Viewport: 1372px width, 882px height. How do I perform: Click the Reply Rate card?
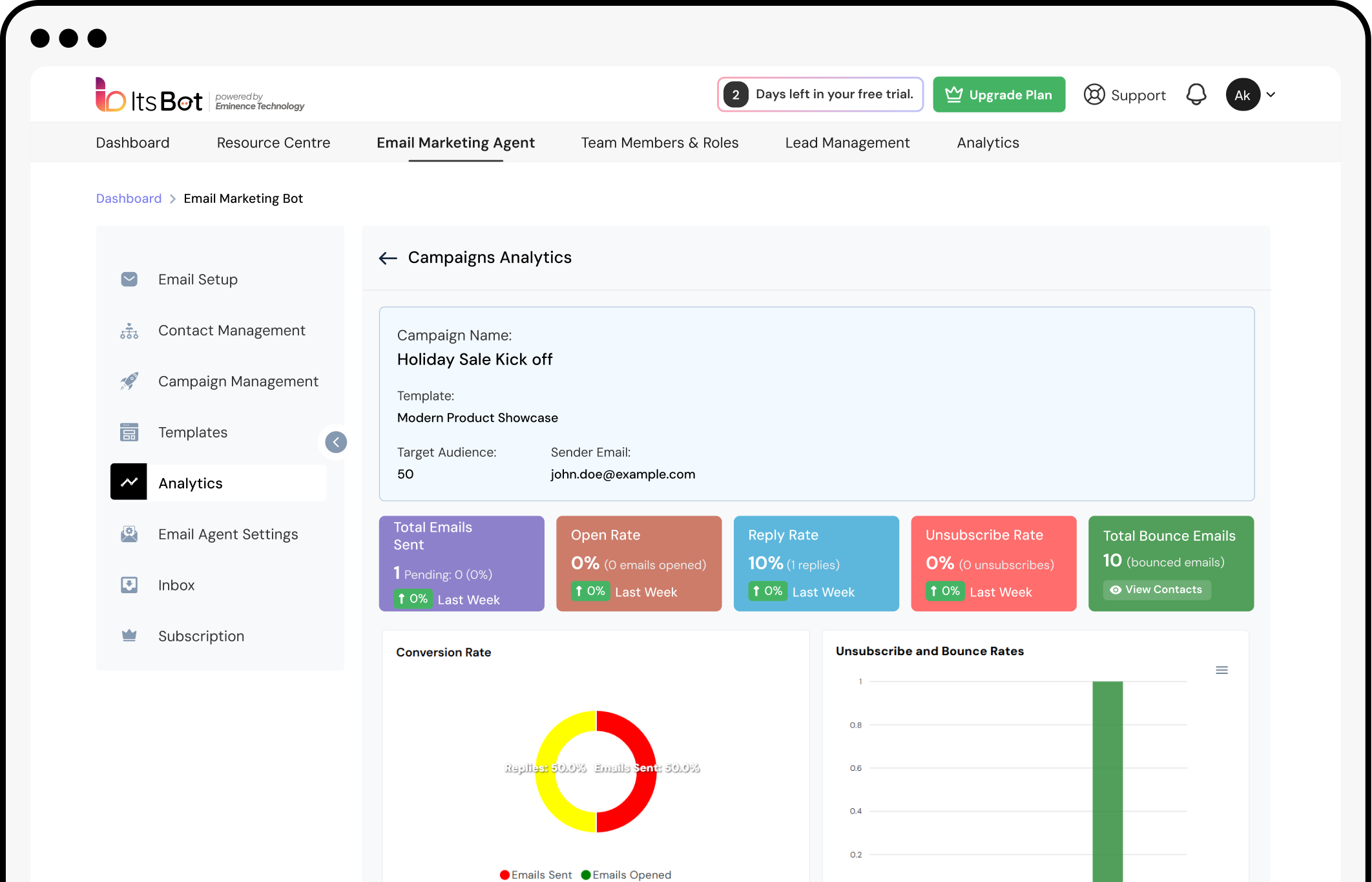[x=816, y=563]
